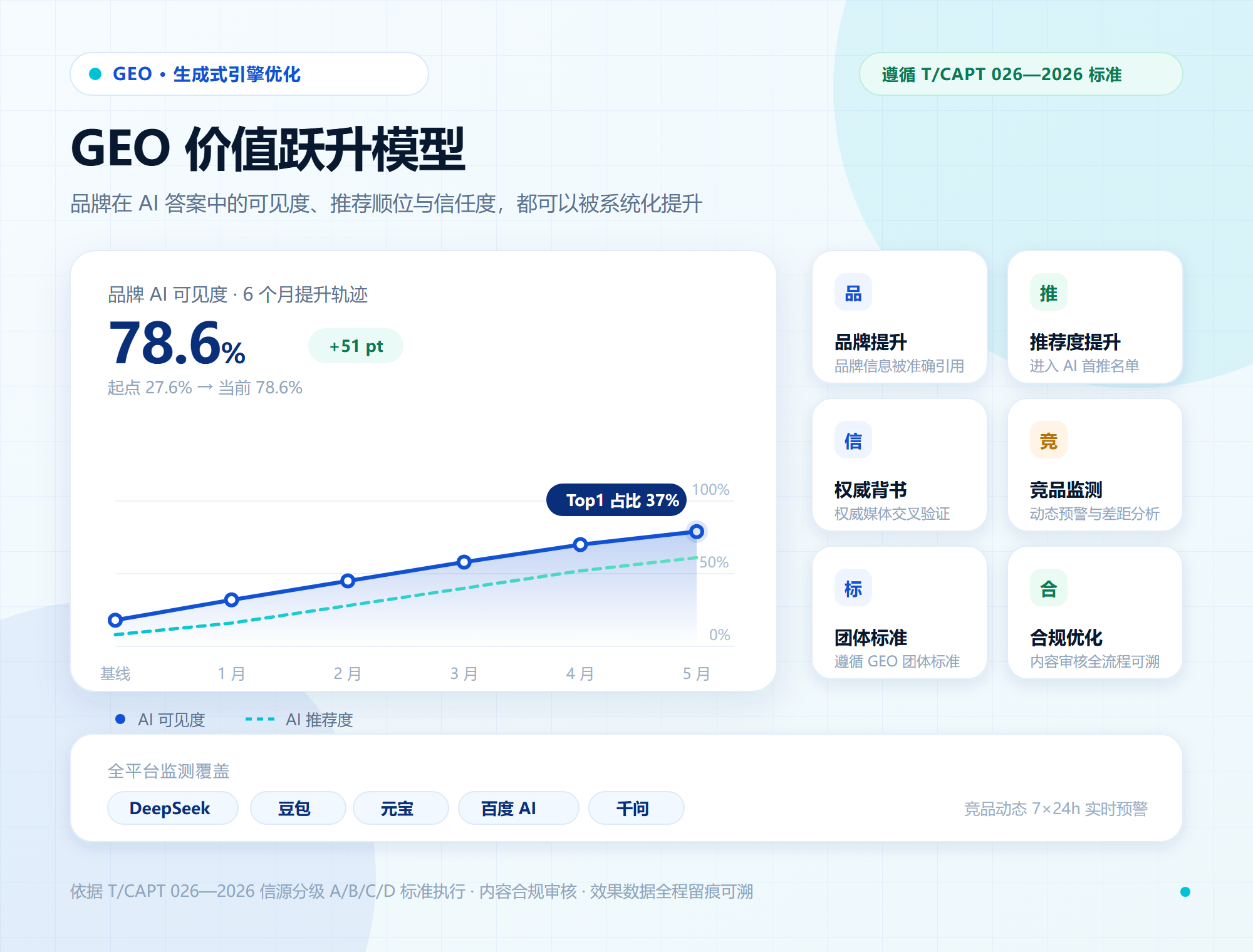Click the 竞品动态 7×24h 实时预警 text
Viewport: 1253px width, 952px height.
pos(1056,809)
